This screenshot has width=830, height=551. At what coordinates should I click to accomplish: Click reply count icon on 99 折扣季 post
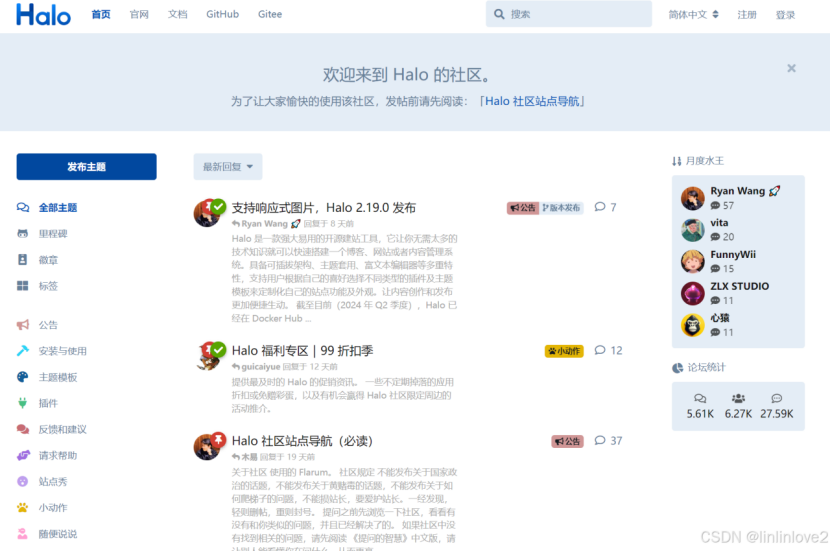point(600,350)
